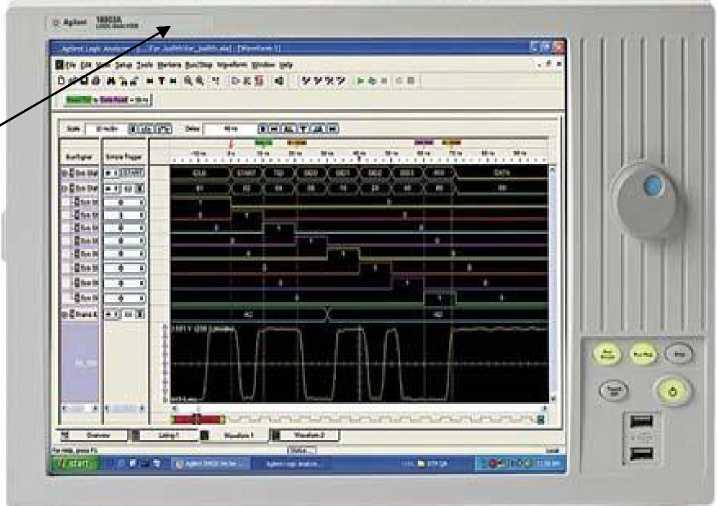Click the Windows Start button
The image size is (717, 506).
tap(73, 464)
